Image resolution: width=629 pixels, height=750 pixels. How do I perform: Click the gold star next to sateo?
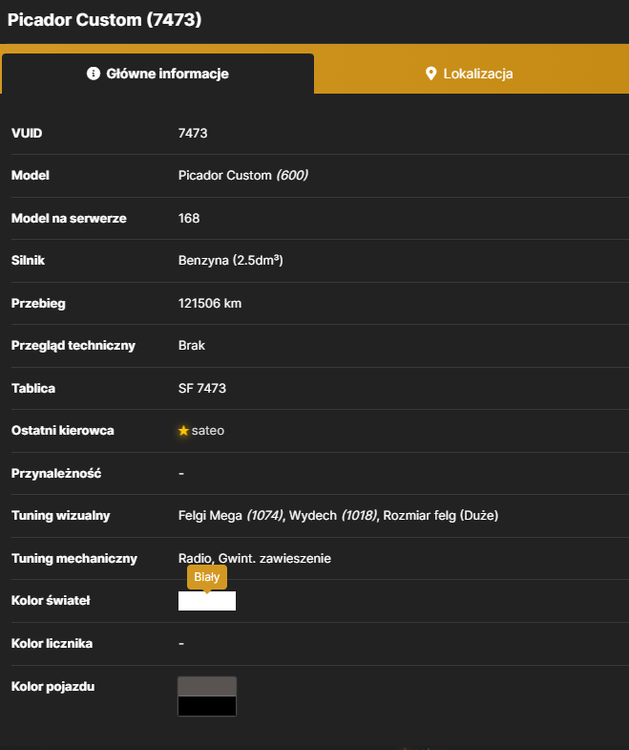point(183,430)
